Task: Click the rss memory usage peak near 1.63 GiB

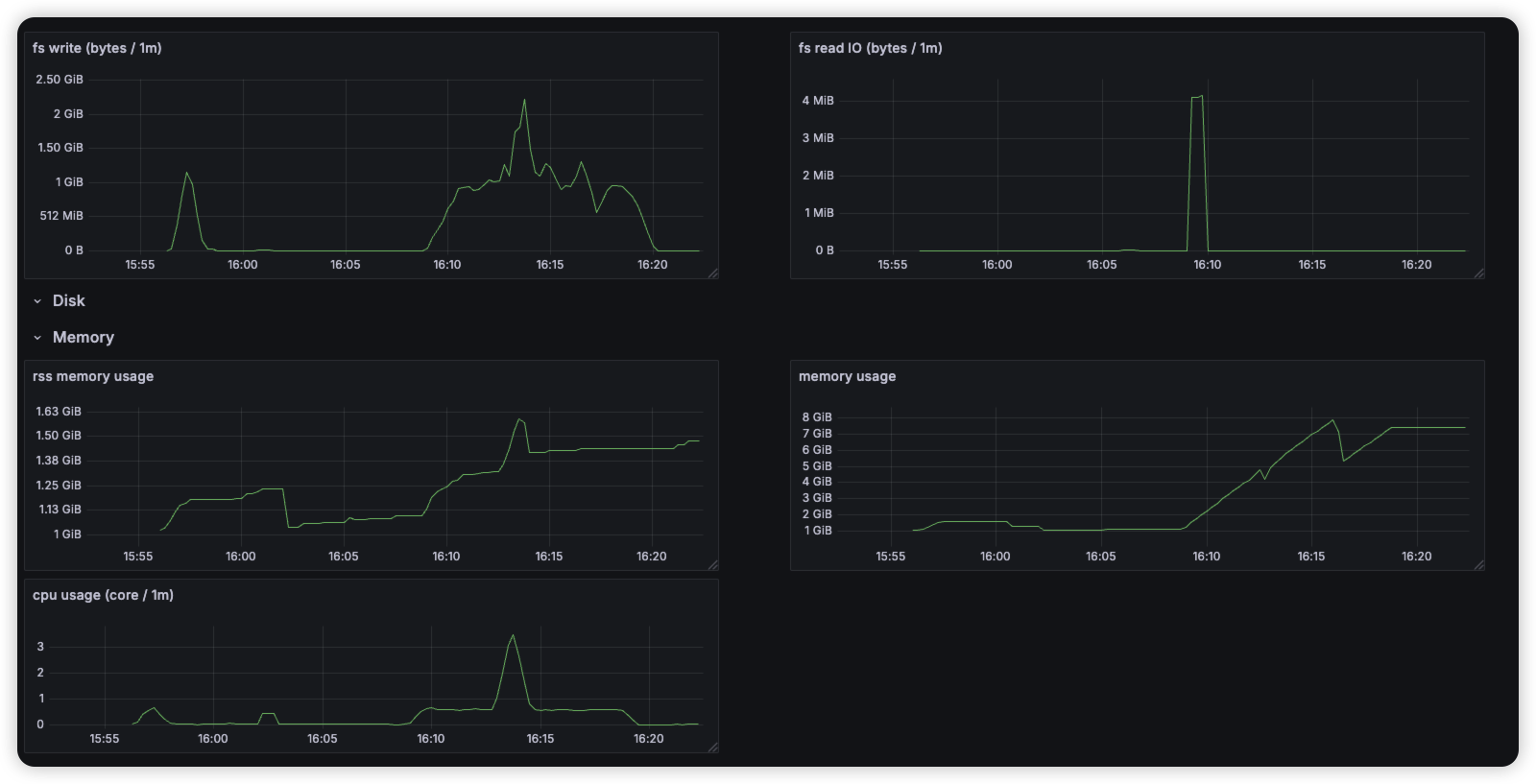Action: [x=518, y=419]
